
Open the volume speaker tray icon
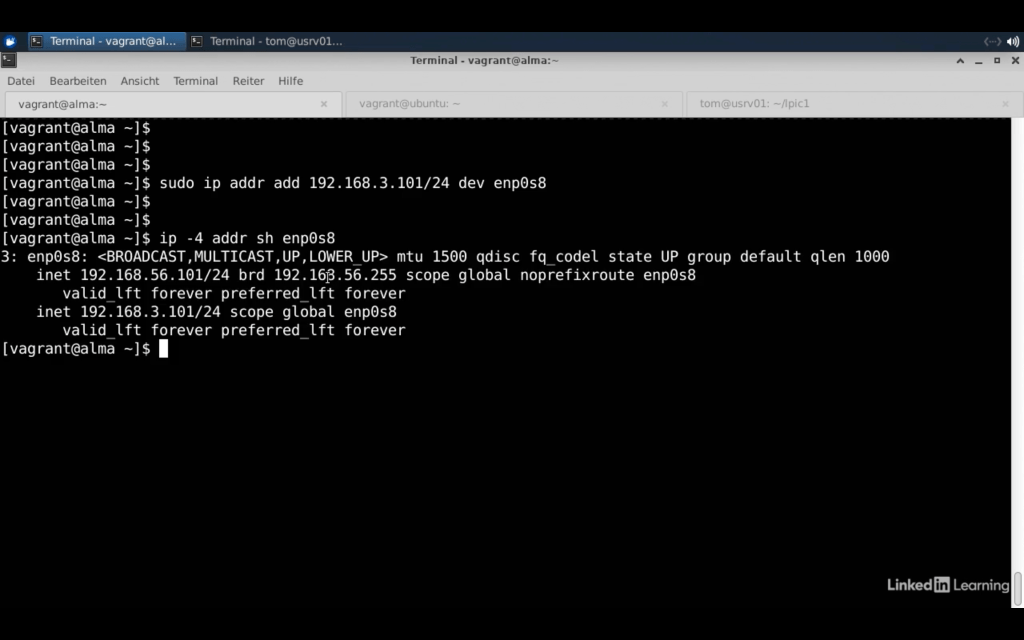1013,41
